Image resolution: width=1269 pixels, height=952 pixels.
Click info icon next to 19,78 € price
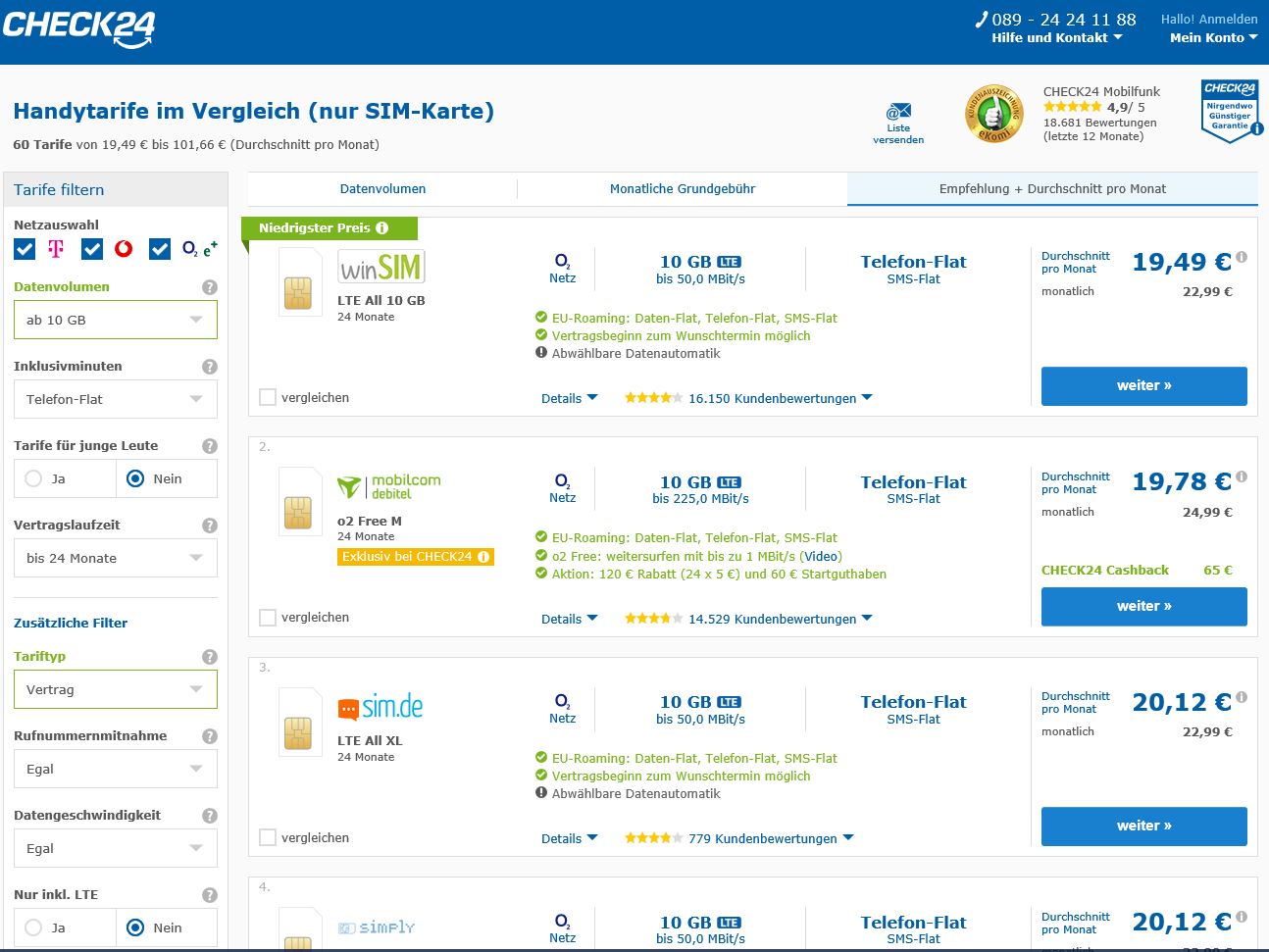[1242, 477]
